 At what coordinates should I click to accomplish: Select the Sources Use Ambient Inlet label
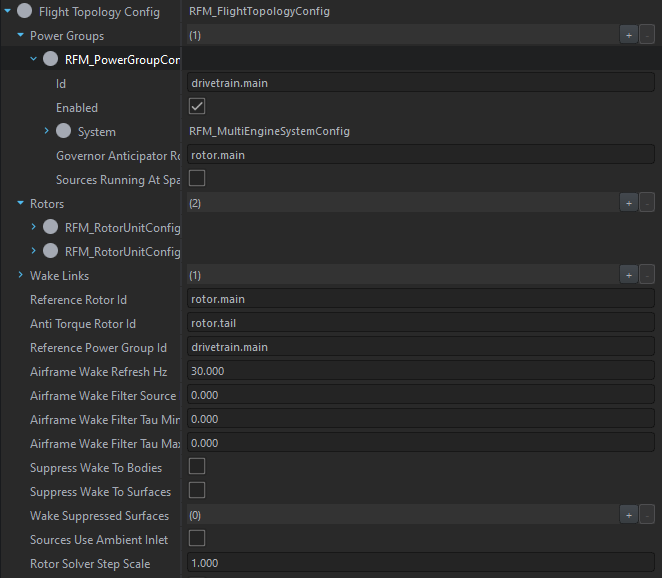click(x=99, y=540)
